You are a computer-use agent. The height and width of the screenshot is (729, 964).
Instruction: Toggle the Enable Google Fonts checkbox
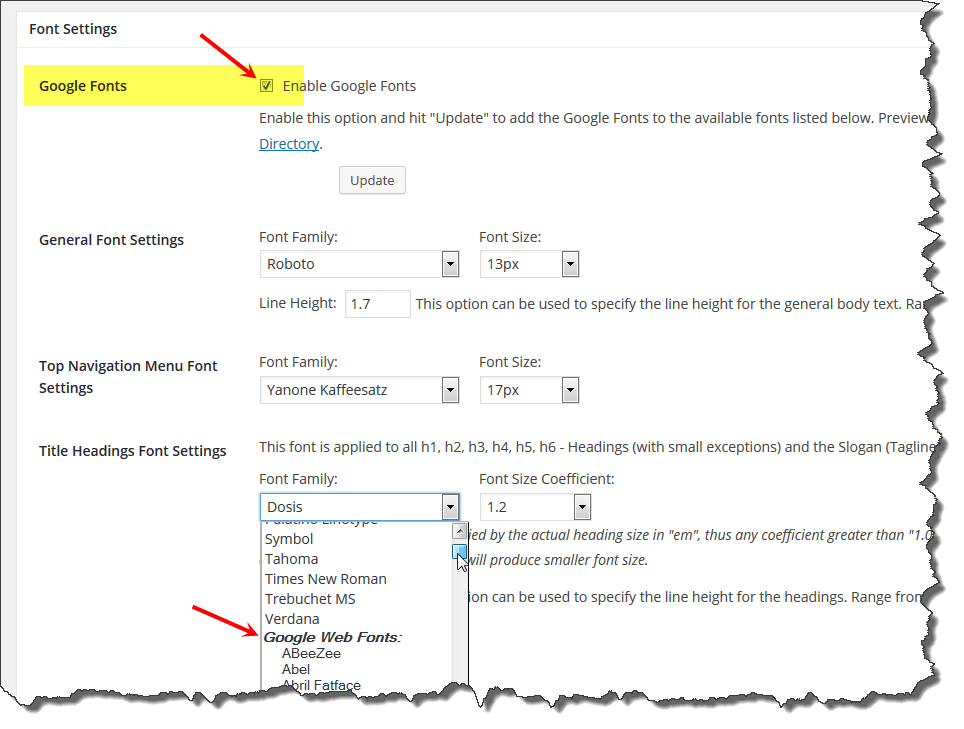tap(267, 86)
